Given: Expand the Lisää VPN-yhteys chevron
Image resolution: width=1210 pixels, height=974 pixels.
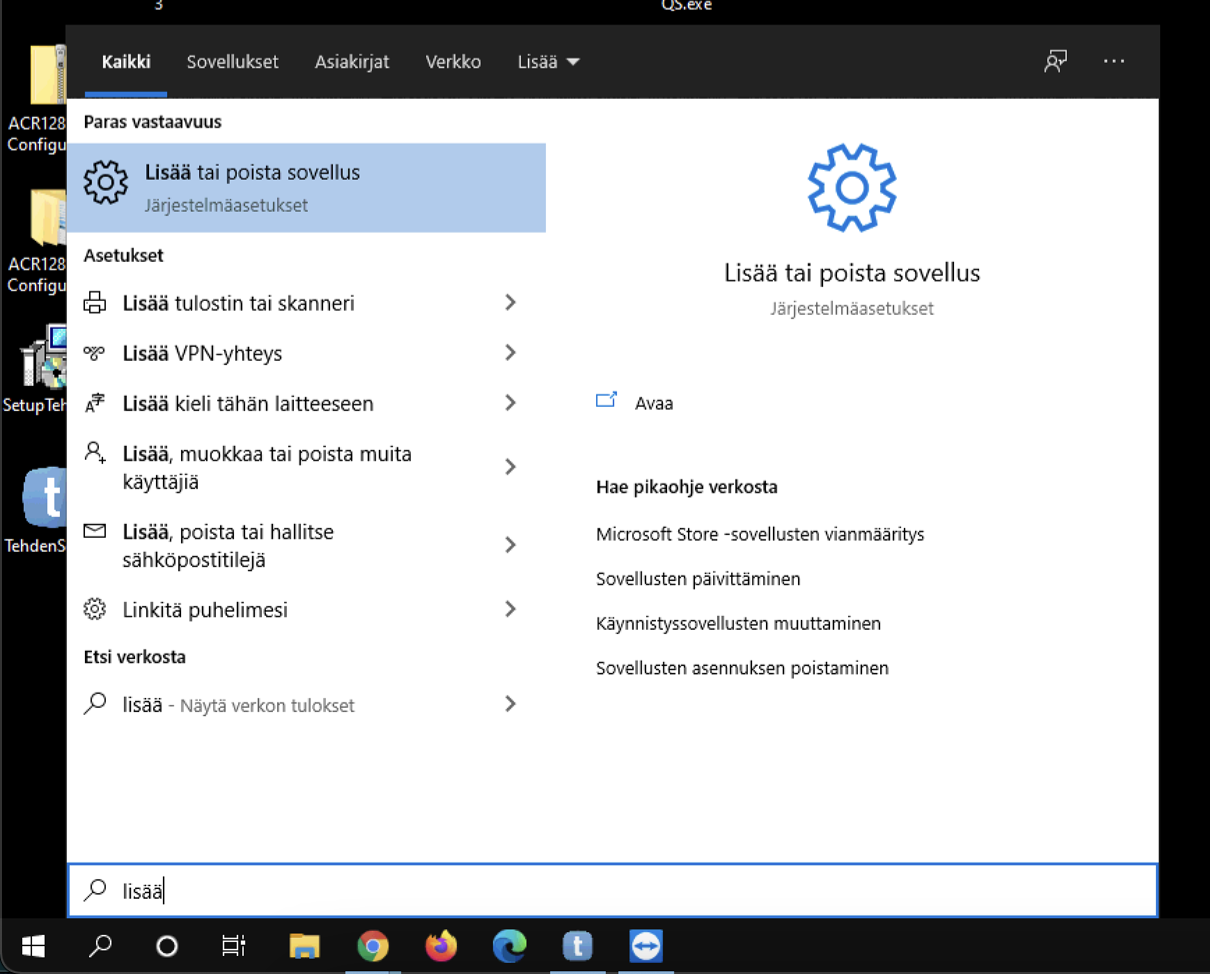Looking at the screenshot, I should coord(510,353).
